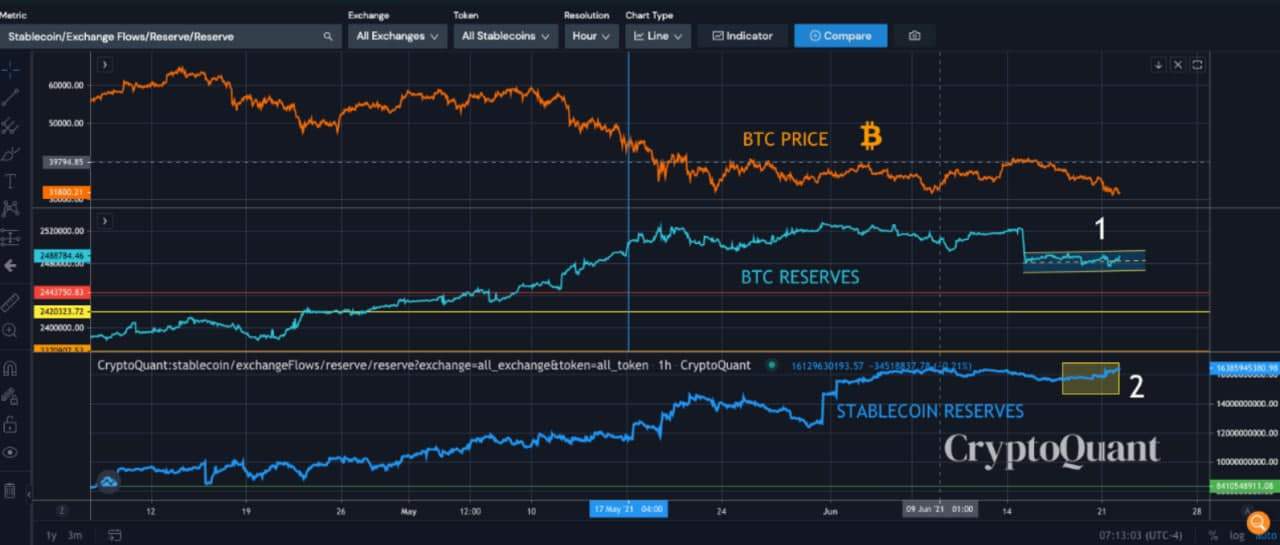Open the prediction and measurement tools
Screen dimensions: 1280x545
click(x=11, y=237)
